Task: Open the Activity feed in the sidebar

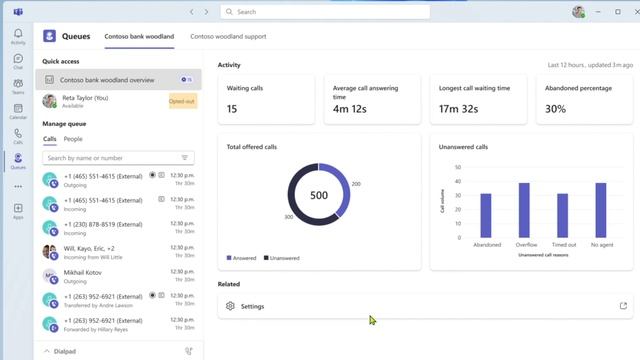Action: (18, 36)
